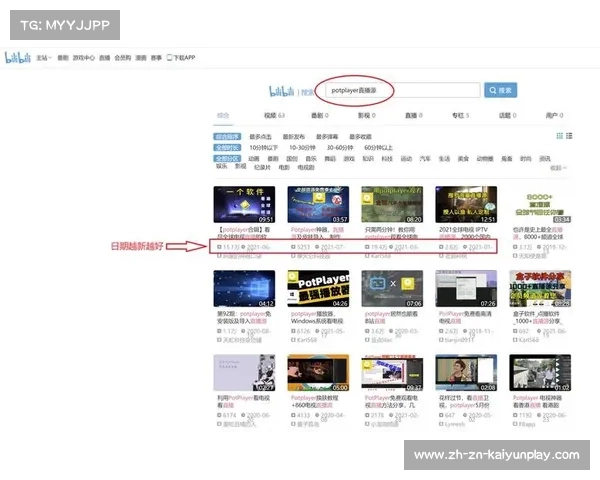Switch to the 视频 results tab
This screenshot has height=480, width=600.
[274, 115]
